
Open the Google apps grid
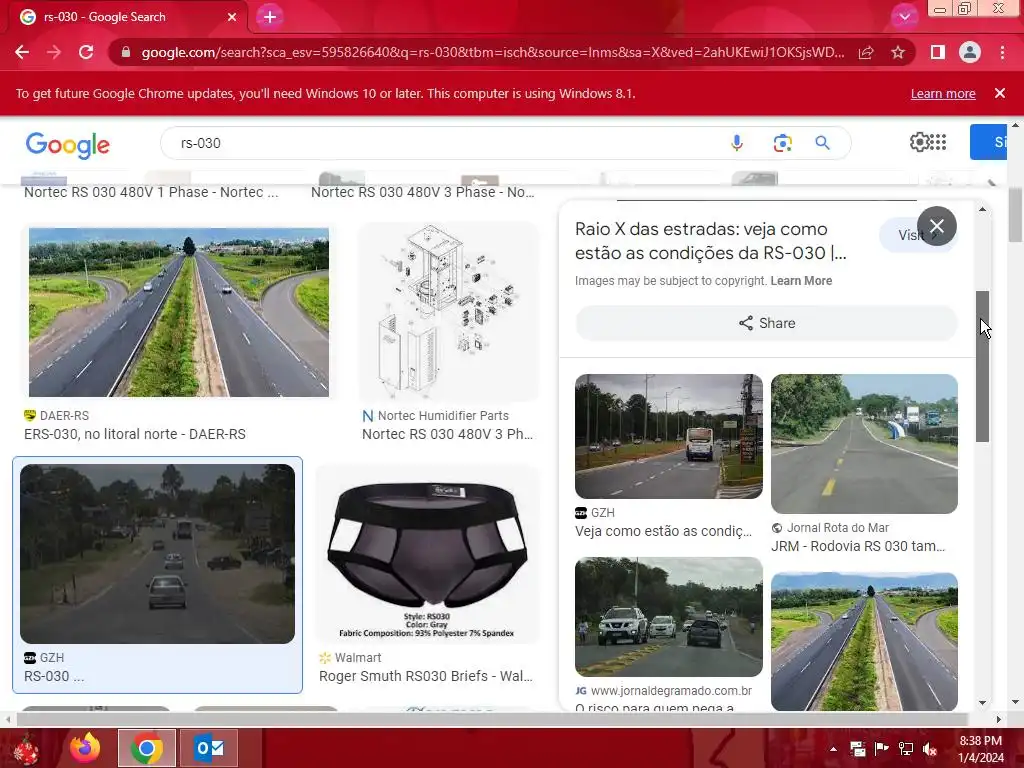pyautogui.click(x=938, y=142)
